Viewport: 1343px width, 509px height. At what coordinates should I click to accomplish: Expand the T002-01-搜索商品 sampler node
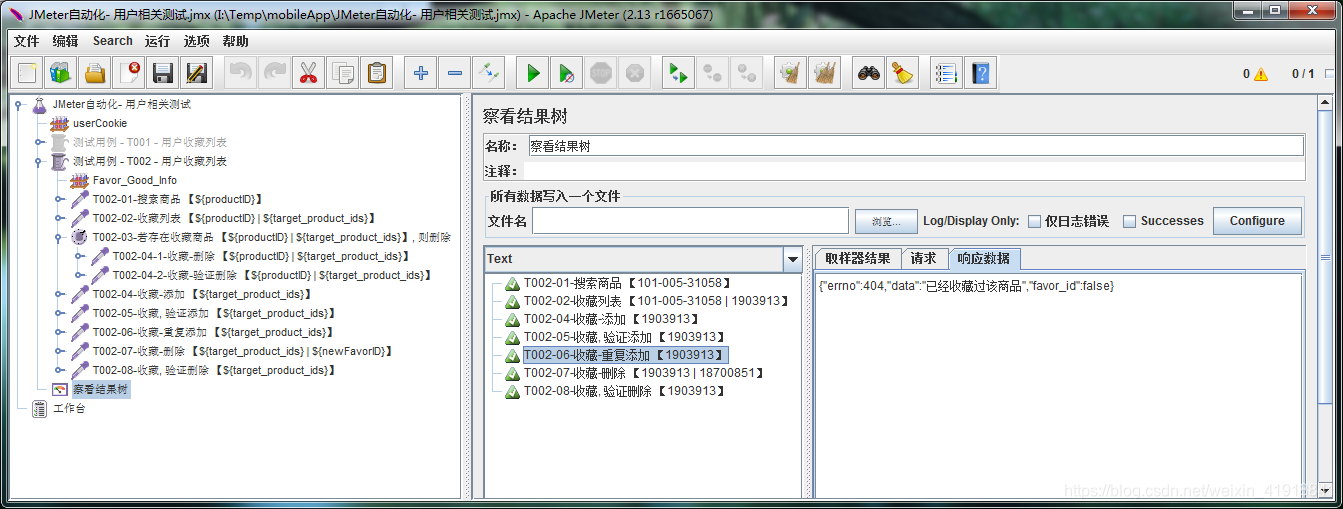coord(59,199)
